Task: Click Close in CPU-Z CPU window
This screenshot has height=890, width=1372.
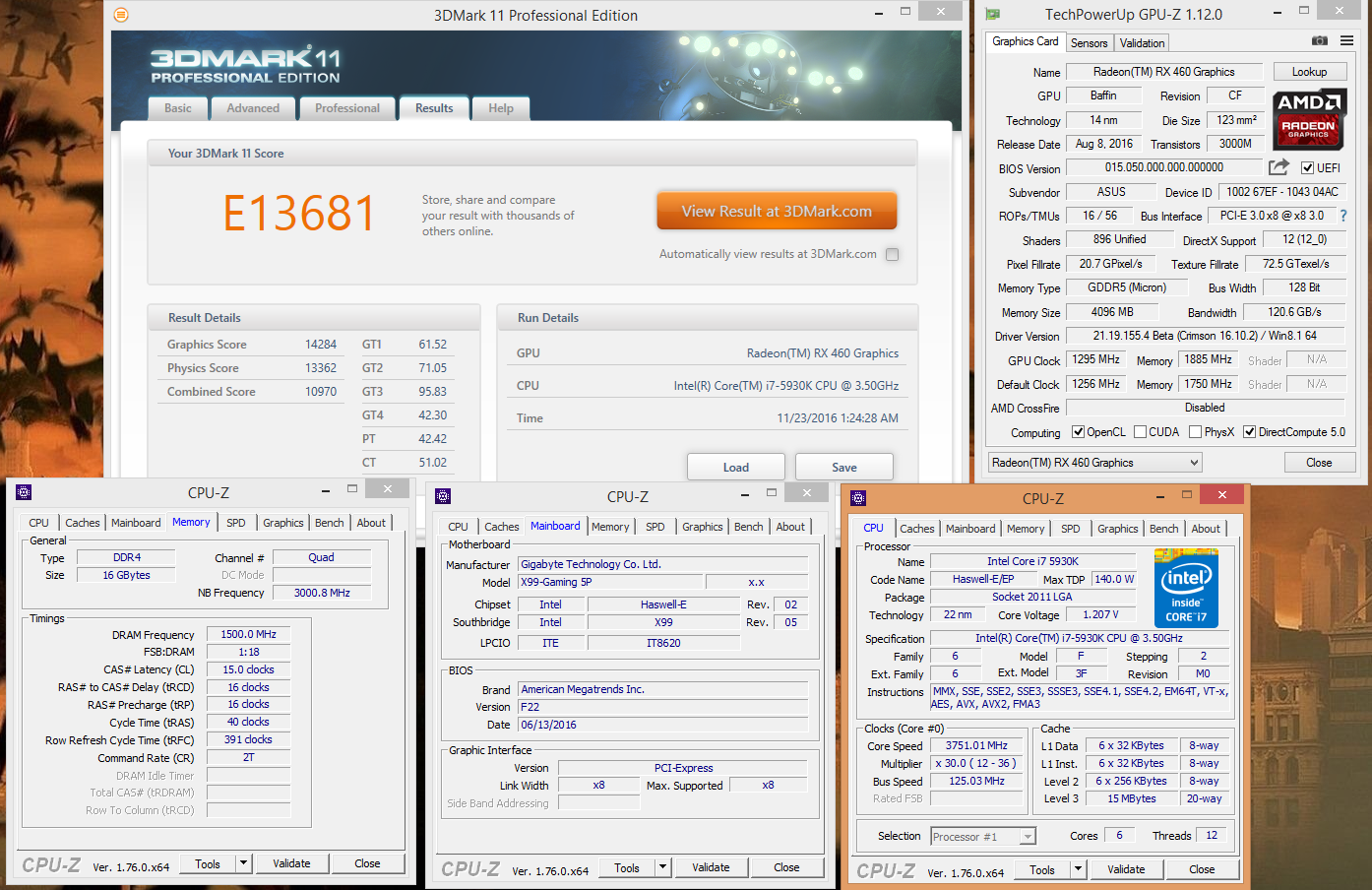Action: click(x=1202, y=869)
